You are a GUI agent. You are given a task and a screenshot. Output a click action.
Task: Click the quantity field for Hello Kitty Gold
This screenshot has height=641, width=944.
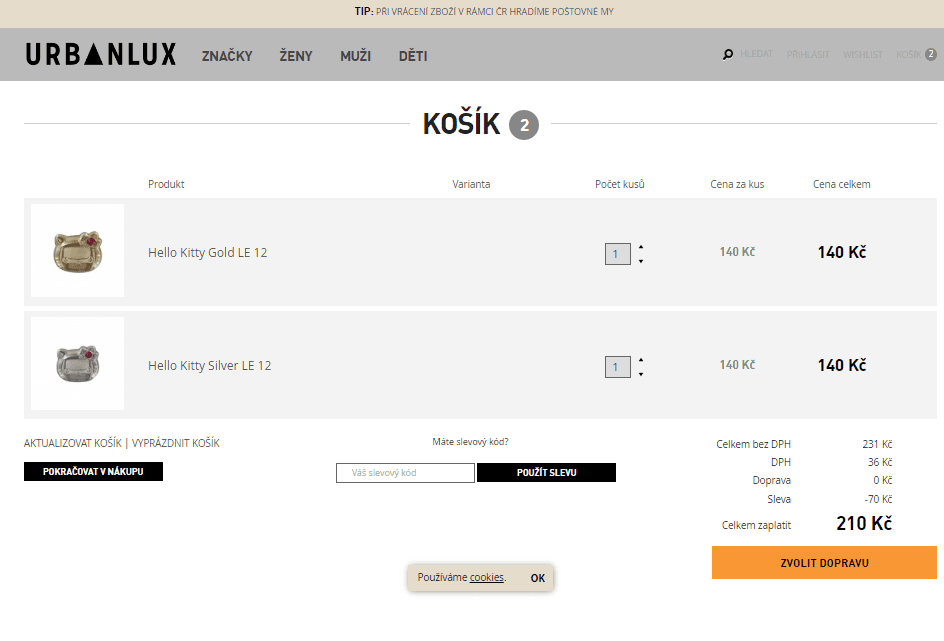click(618, 254)
